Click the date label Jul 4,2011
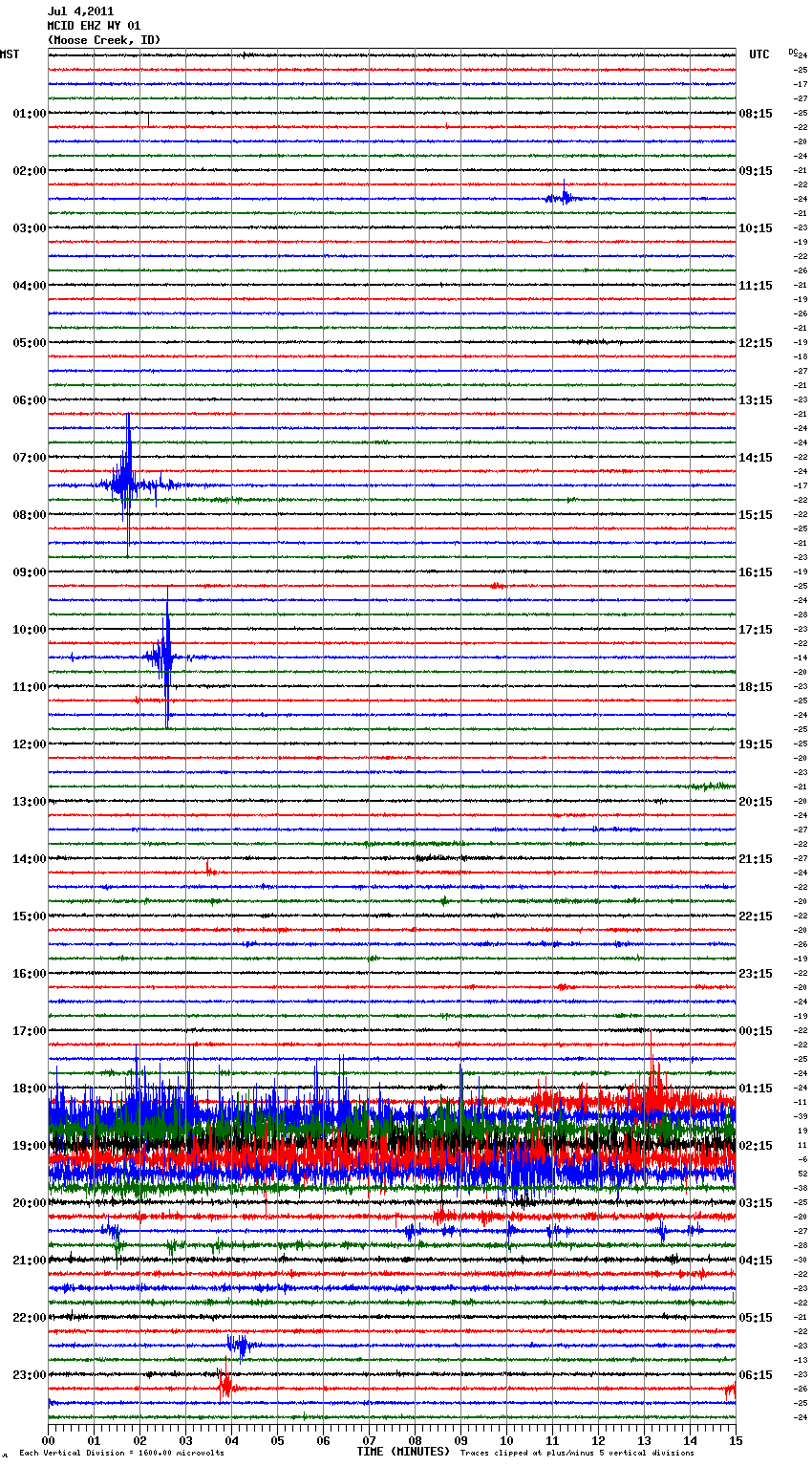 (x=80, y=11)
